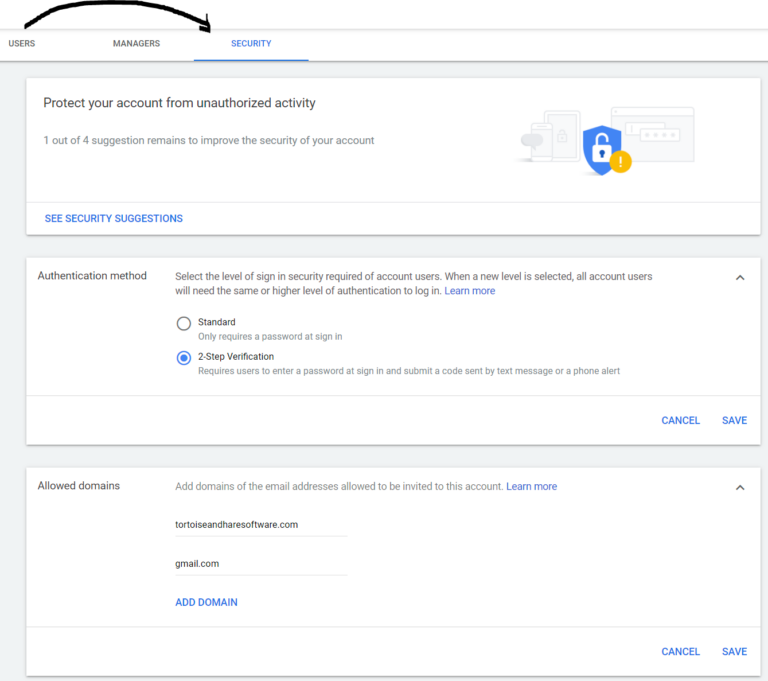Click the phone device illustration
The height and width of the screenshot is (681, 768).
click(x=541, y=142)
